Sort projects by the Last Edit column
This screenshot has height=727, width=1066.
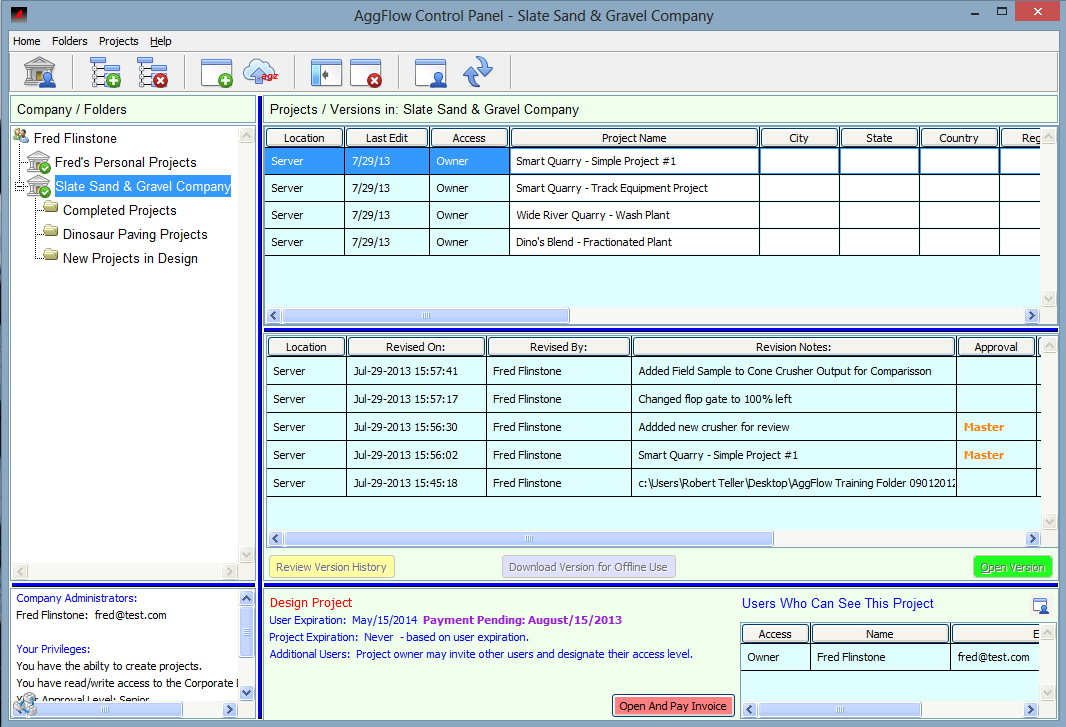pos(387,137)
